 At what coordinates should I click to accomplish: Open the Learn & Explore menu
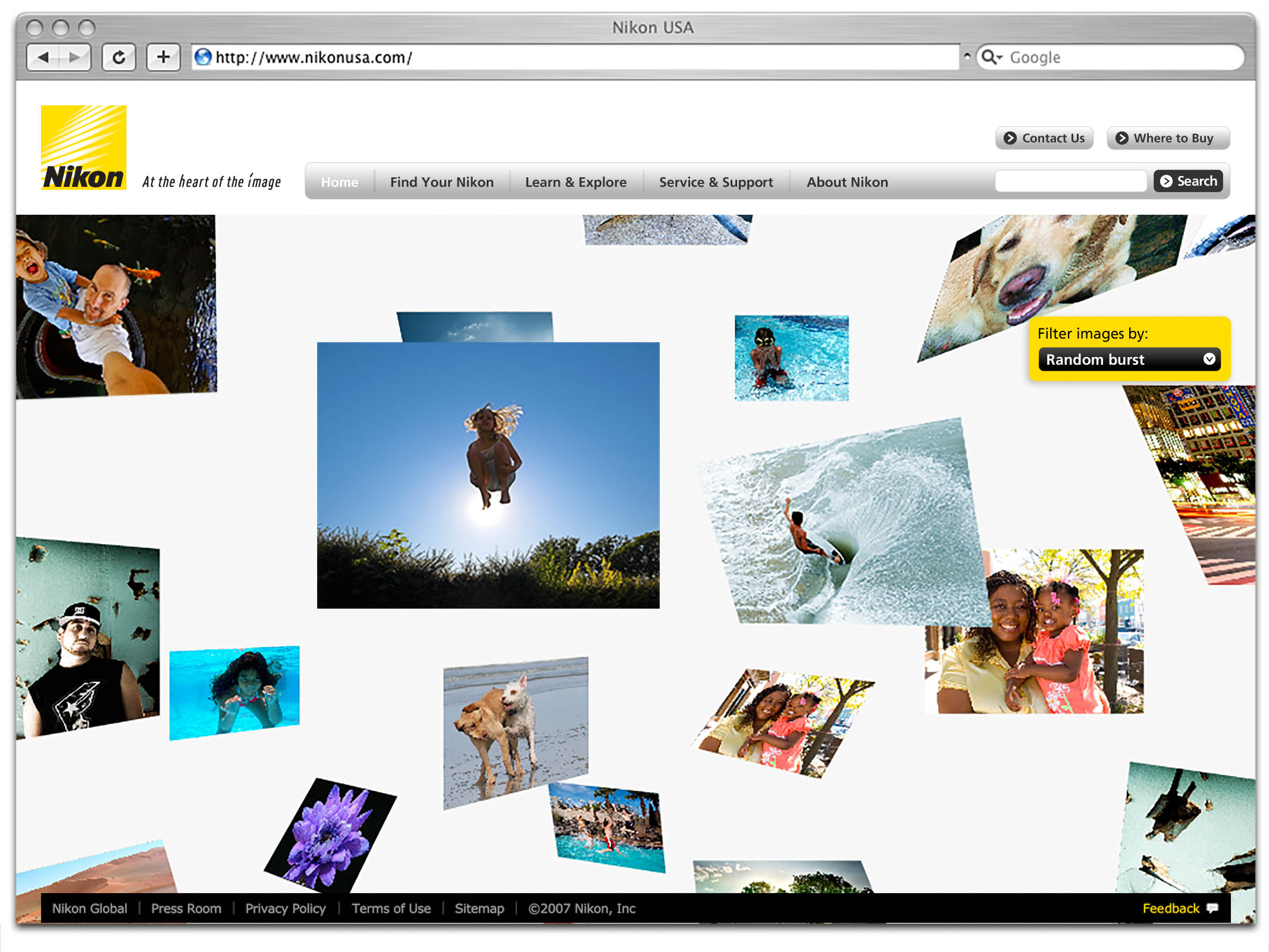(575, 182)
